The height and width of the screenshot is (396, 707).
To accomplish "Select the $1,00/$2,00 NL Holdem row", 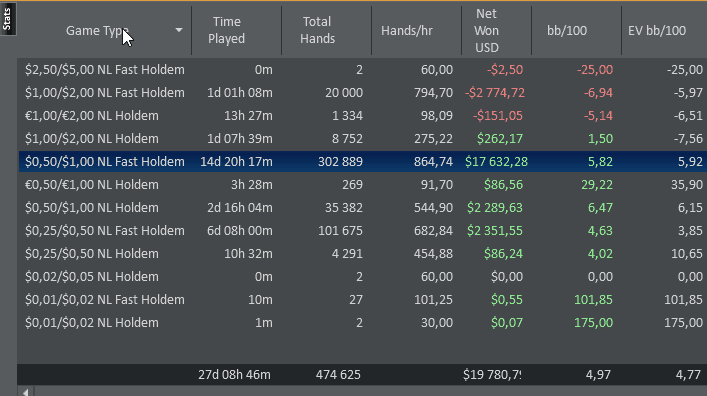I will (x=363, y=138).
